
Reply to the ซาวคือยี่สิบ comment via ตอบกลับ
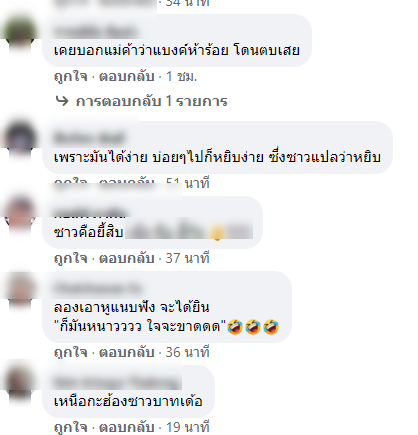pos(127,258)
